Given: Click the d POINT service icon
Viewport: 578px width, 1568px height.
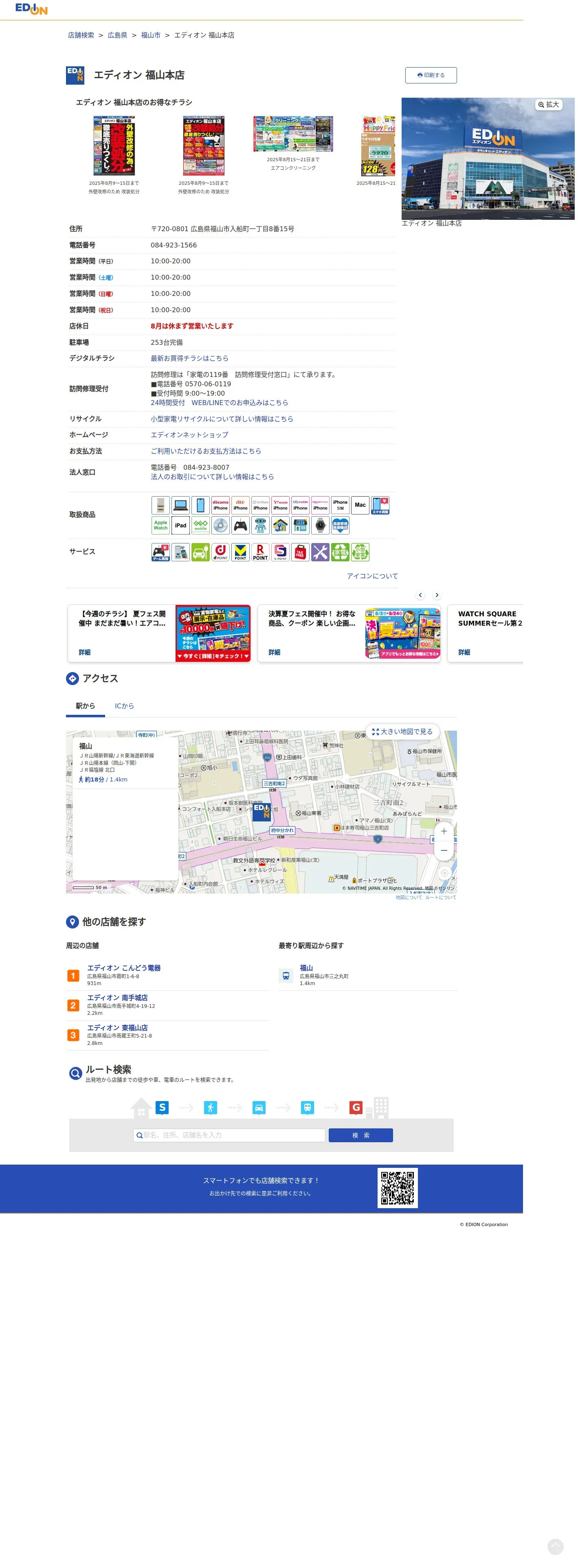Looking at the screenshot, I should (220, 552).
